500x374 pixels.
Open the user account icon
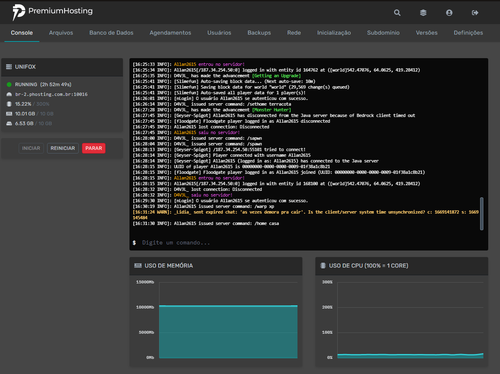449,13
